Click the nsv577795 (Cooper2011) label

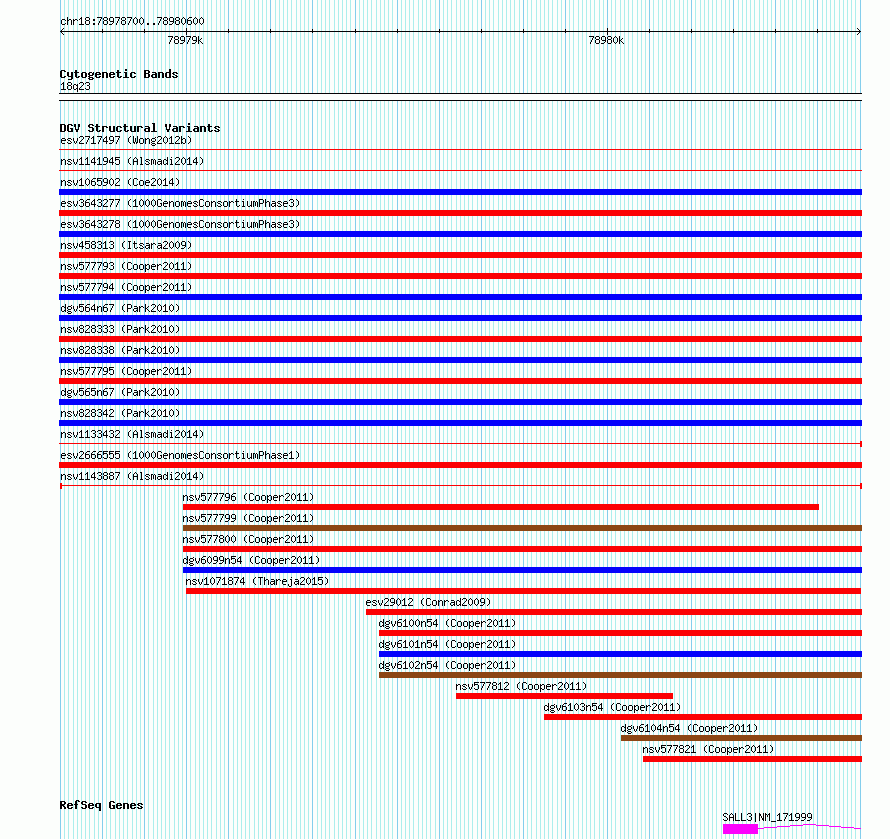[x=126, y=371]
